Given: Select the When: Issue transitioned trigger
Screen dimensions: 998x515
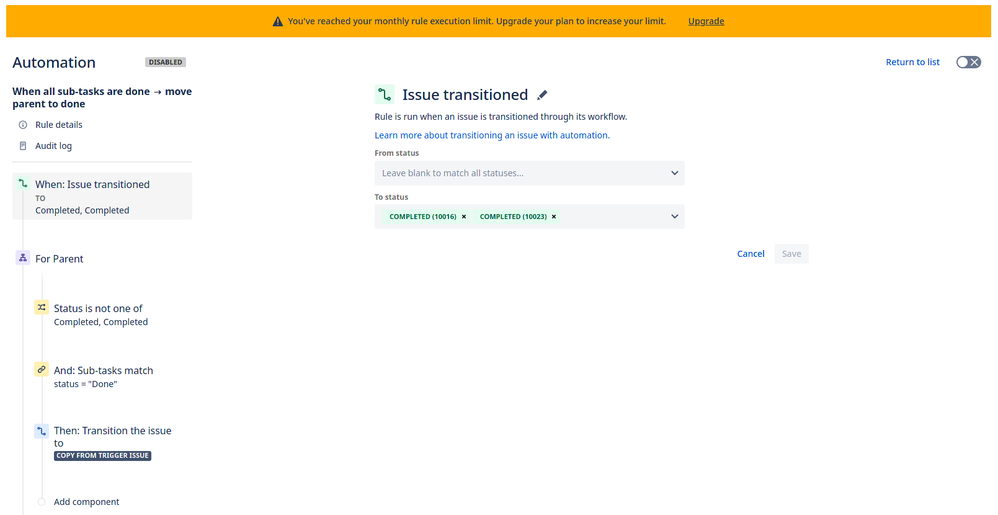Looking at the screenshot, I should [x=102, y=196].
